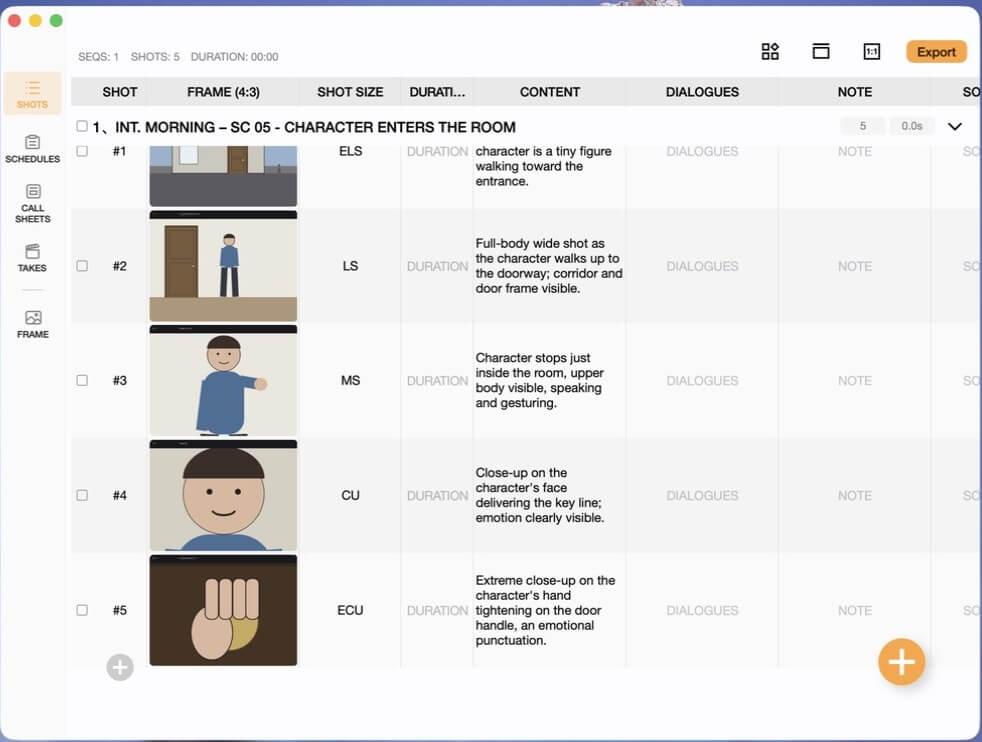Image resolution: width=982 pixels, height=742 pixels.
Task: Open the Shots sidebar panel
Action: tap(33, 94)
